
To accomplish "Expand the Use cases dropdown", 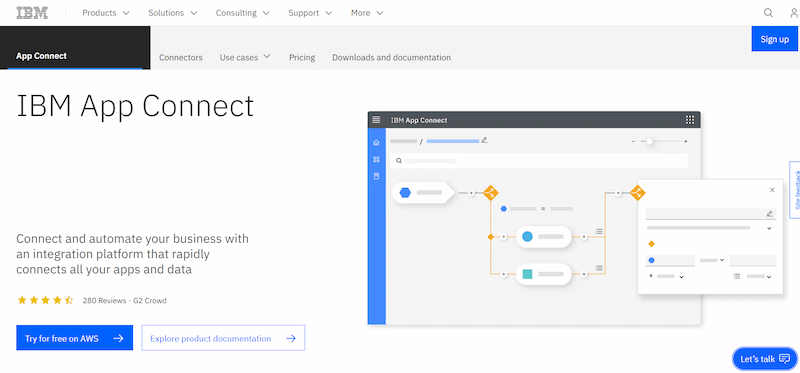I will click(245, 57).
